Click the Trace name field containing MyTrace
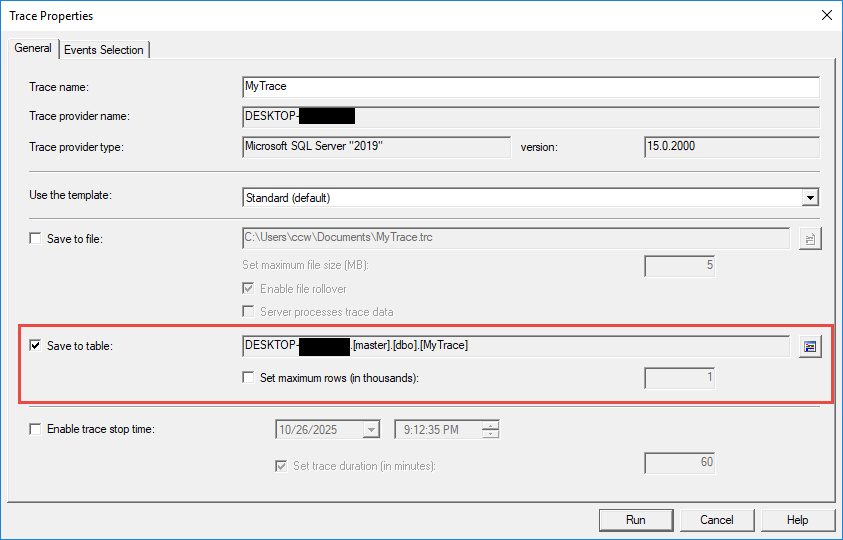This screenshot has height=540, width=843. (531, 87)
